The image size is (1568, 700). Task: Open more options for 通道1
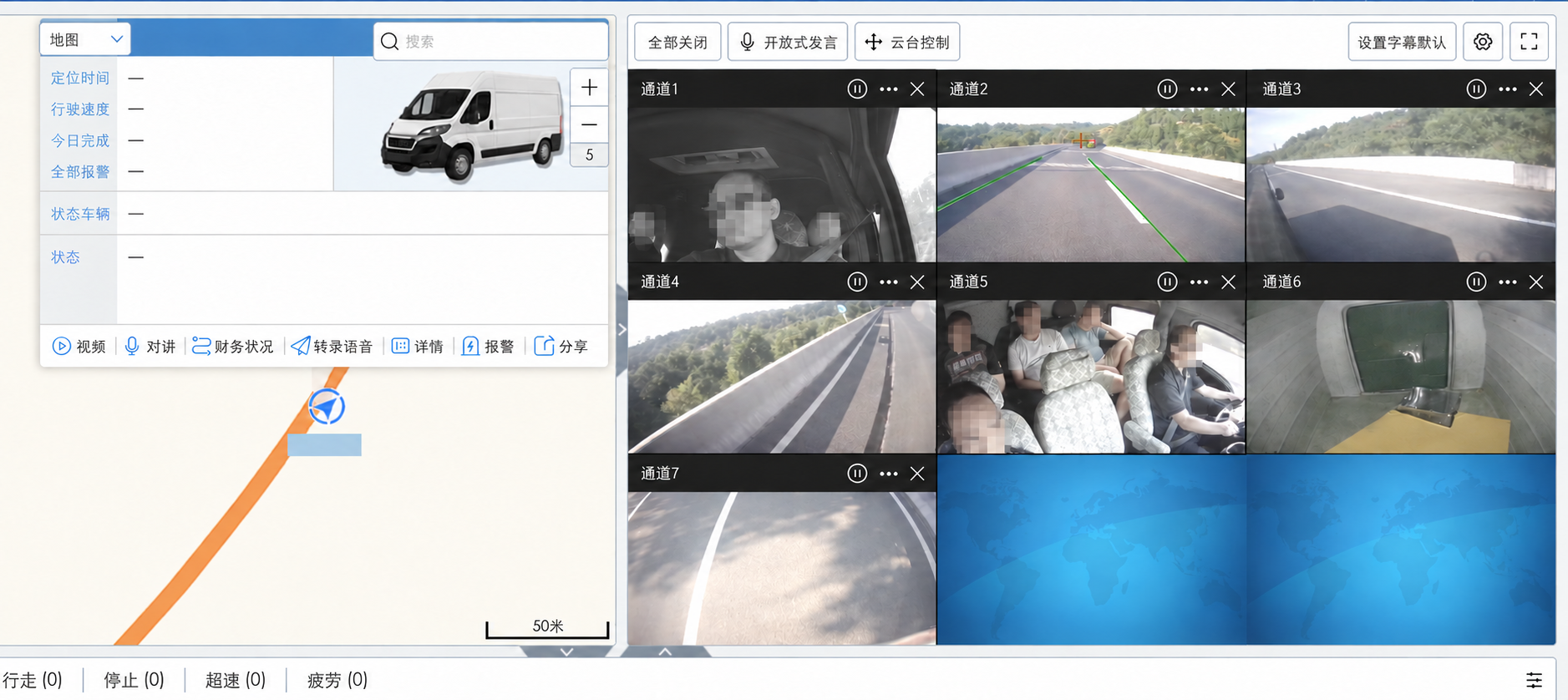[x=889, y=89]
